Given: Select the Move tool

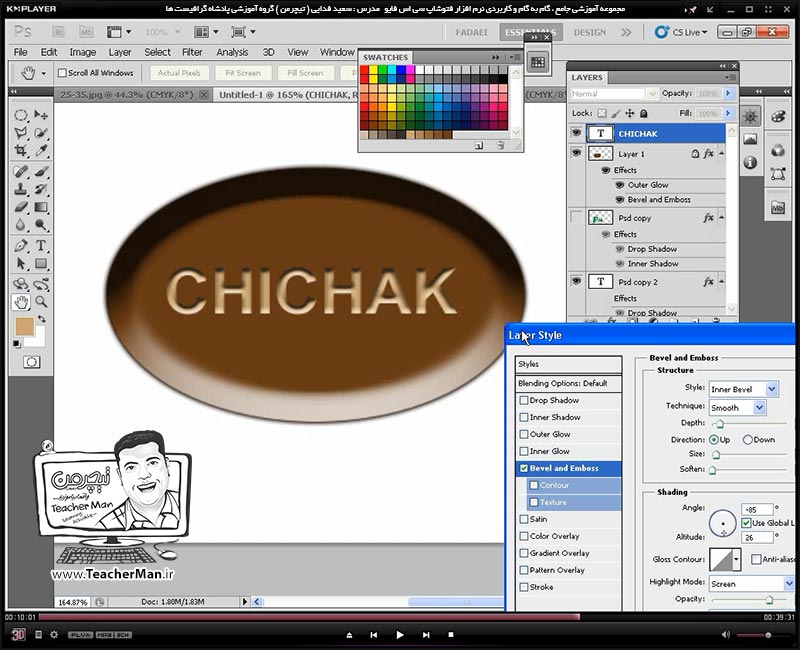Looking at the screenshot, I should tap(41, 115).
